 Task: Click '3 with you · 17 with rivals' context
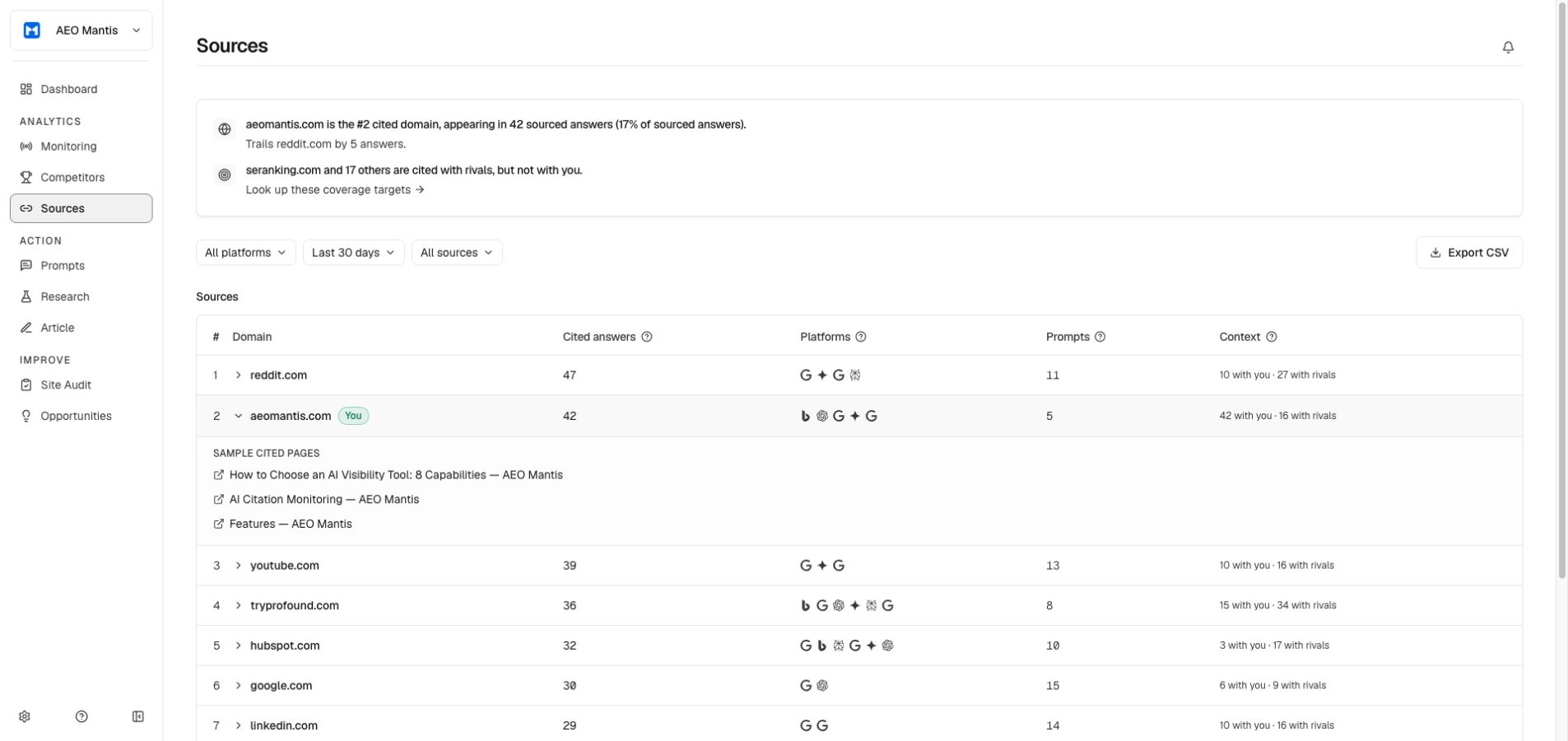coord(1274,645)
